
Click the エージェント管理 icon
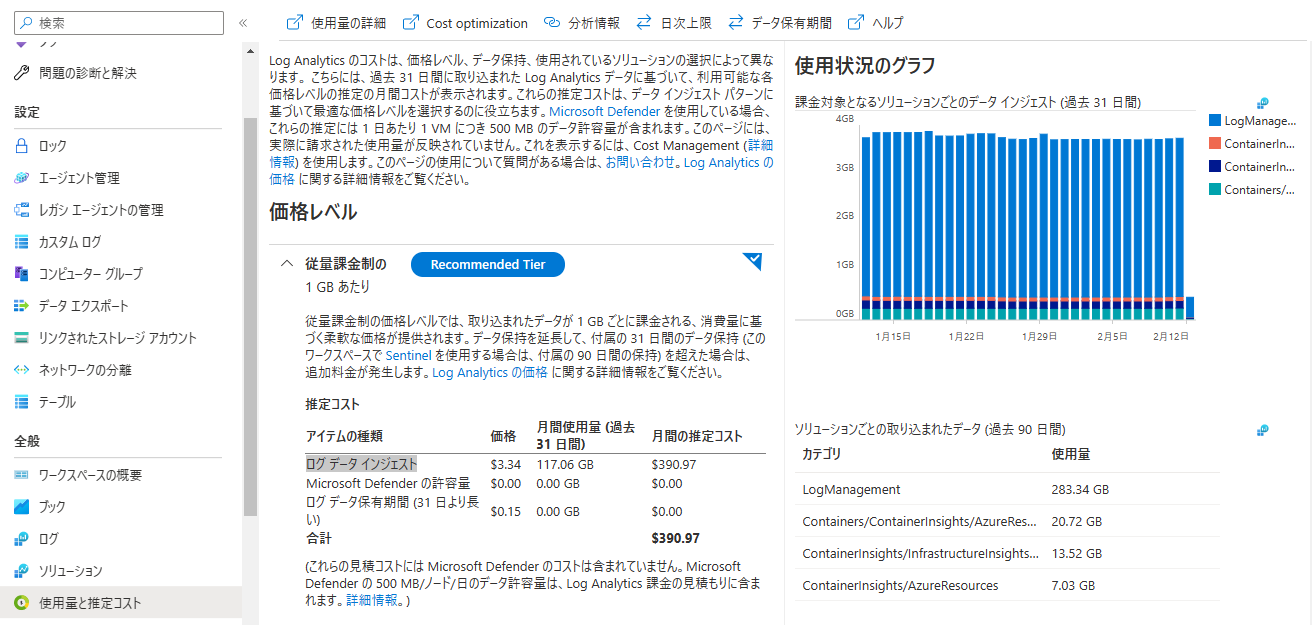point(22,178)
